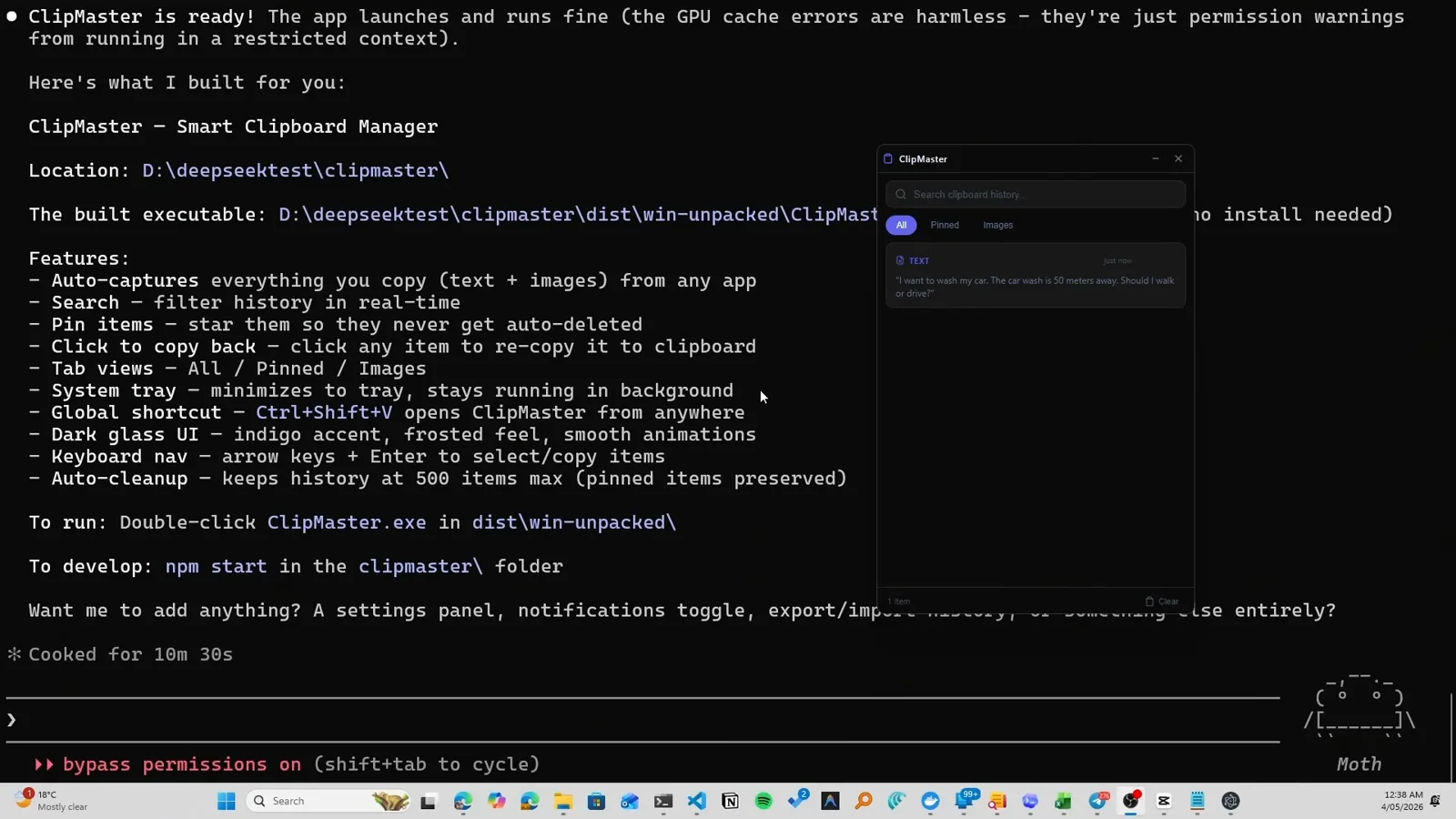1456x819 pixels.
Task: Open the Terminal icon in the taskbar
Action: point(663,801)
